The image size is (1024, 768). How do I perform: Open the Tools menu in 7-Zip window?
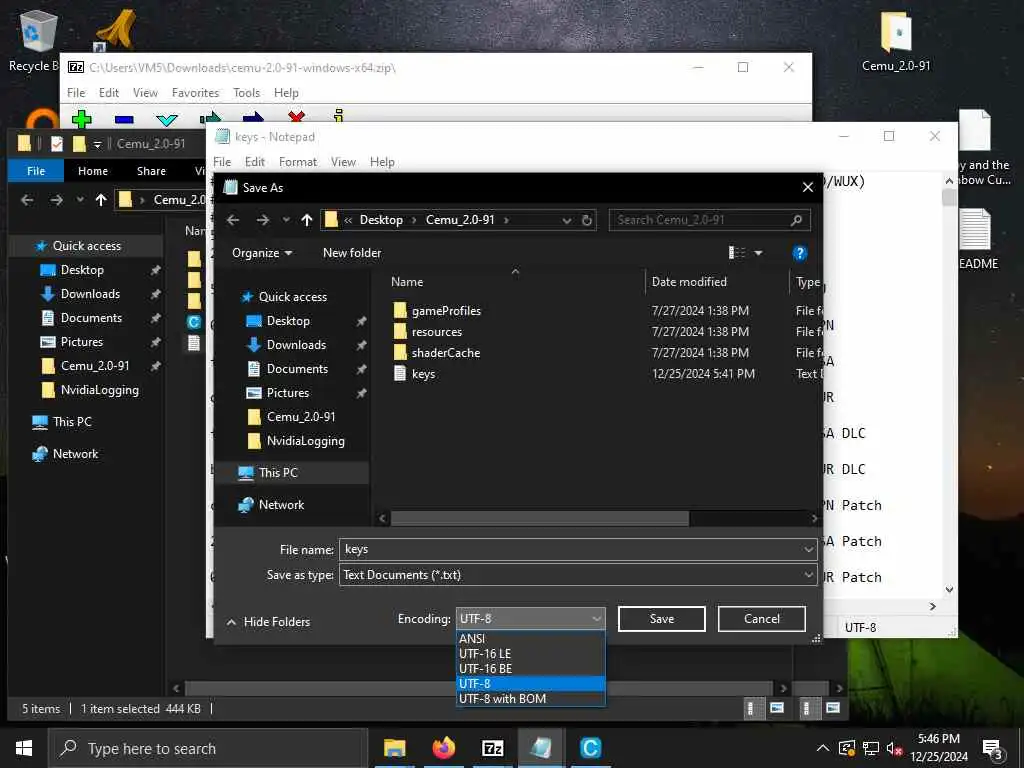pos(246,93)
